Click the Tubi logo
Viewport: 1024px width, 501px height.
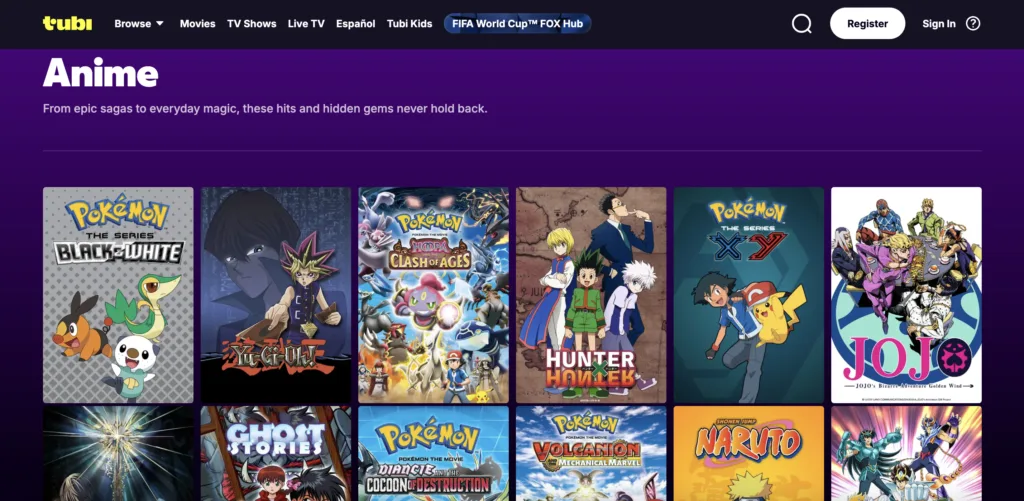click(67, 24)
